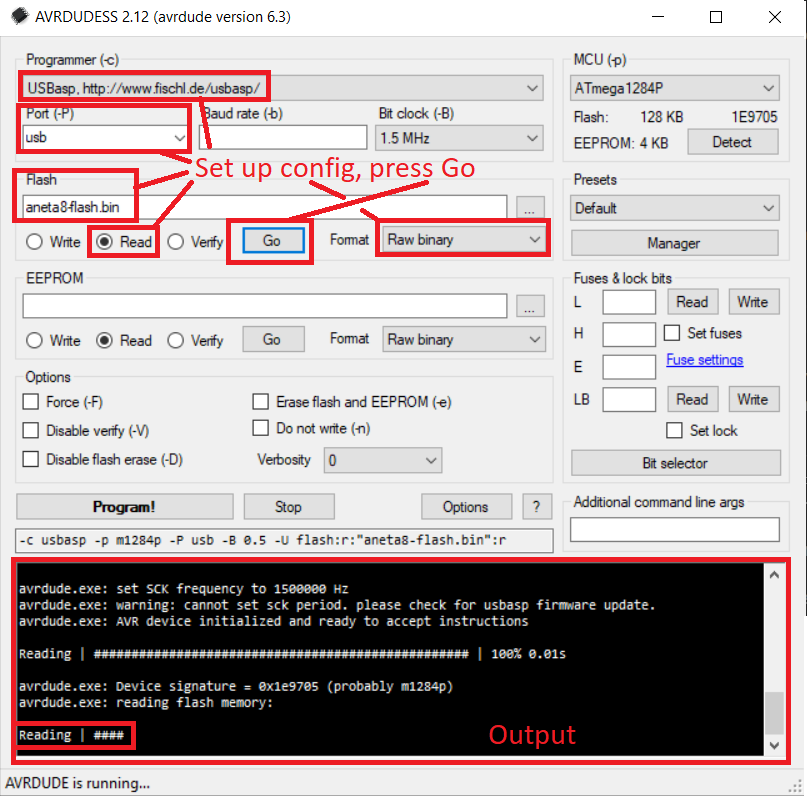Click Go to read EEPROM
The height and width of the screenshot is (796, 807).
[273, 340]
